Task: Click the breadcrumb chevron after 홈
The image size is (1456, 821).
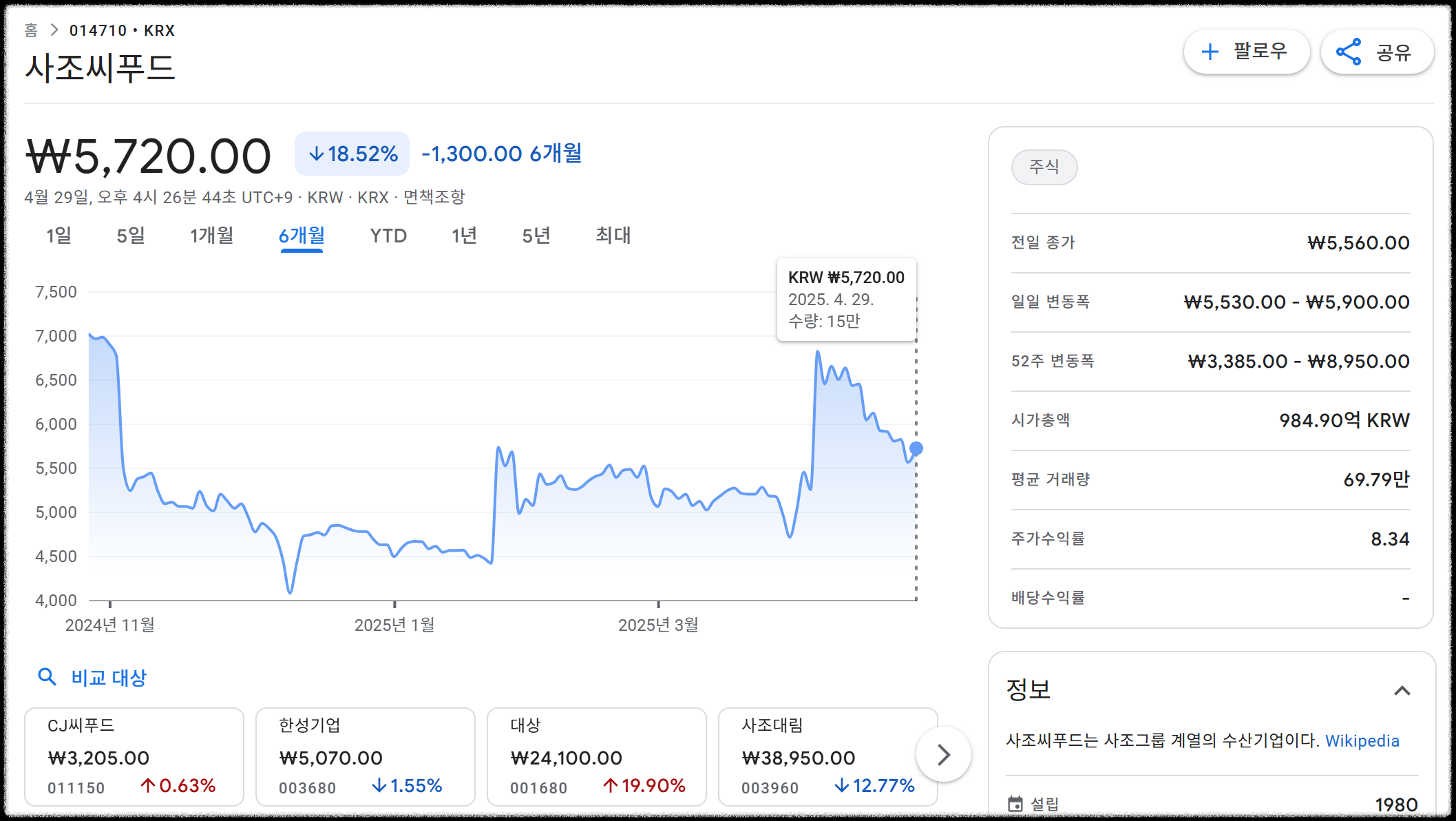Action: click(54, 30)
